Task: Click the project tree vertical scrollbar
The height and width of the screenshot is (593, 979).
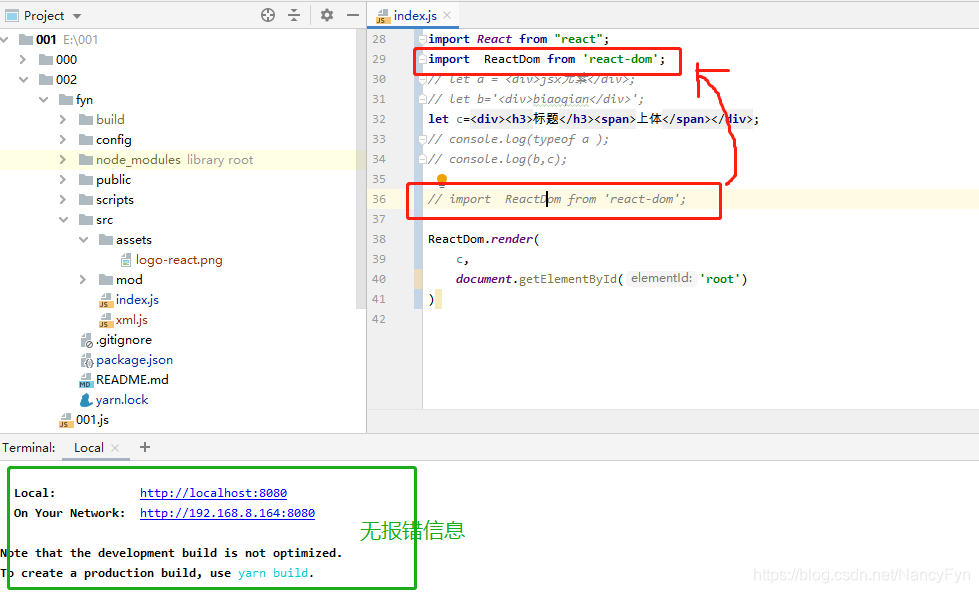Action: tap(360, 169)
